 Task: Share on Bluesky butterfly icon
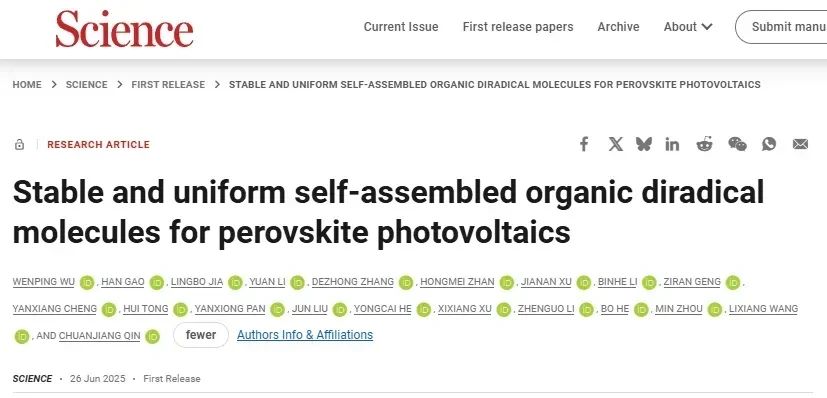tap(643, 144)
